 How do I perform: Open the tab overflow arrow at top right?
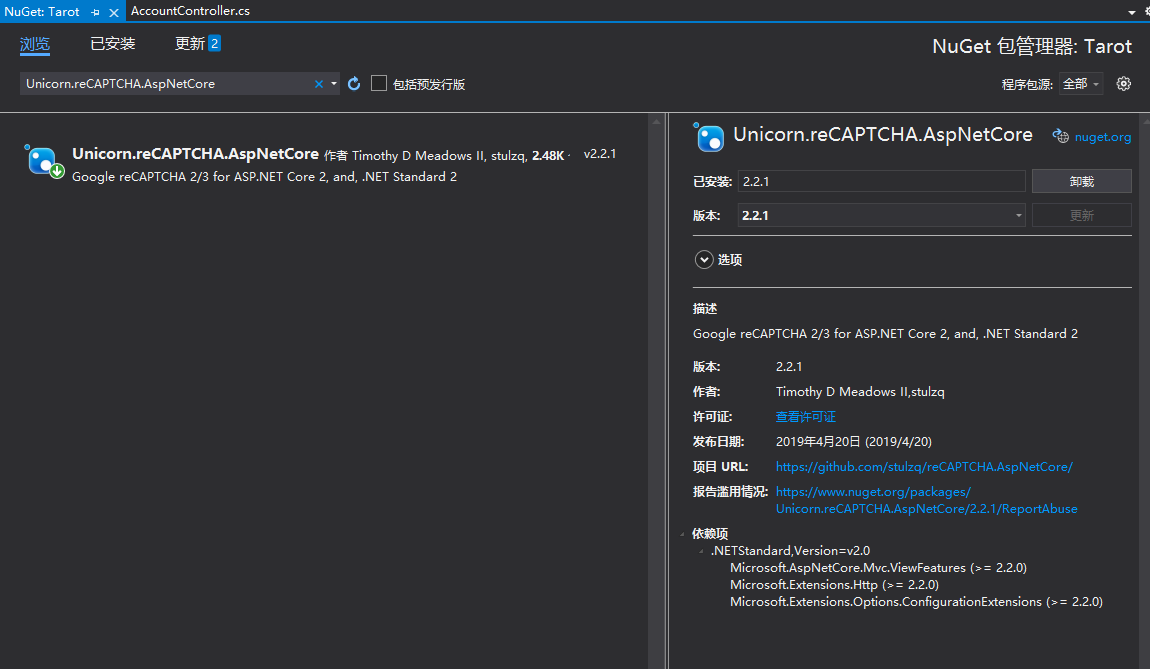(1132, 12)
